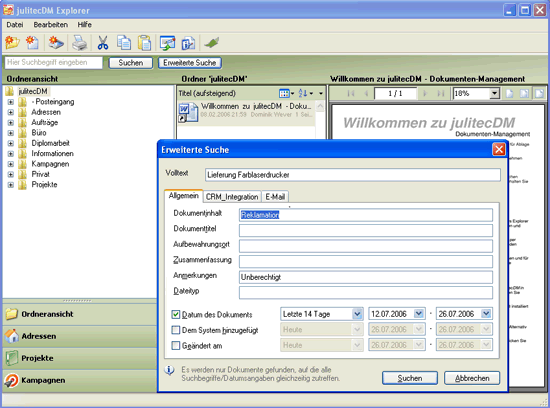
Task: Click the Projekte green book icon
Action: click(11, 358)
